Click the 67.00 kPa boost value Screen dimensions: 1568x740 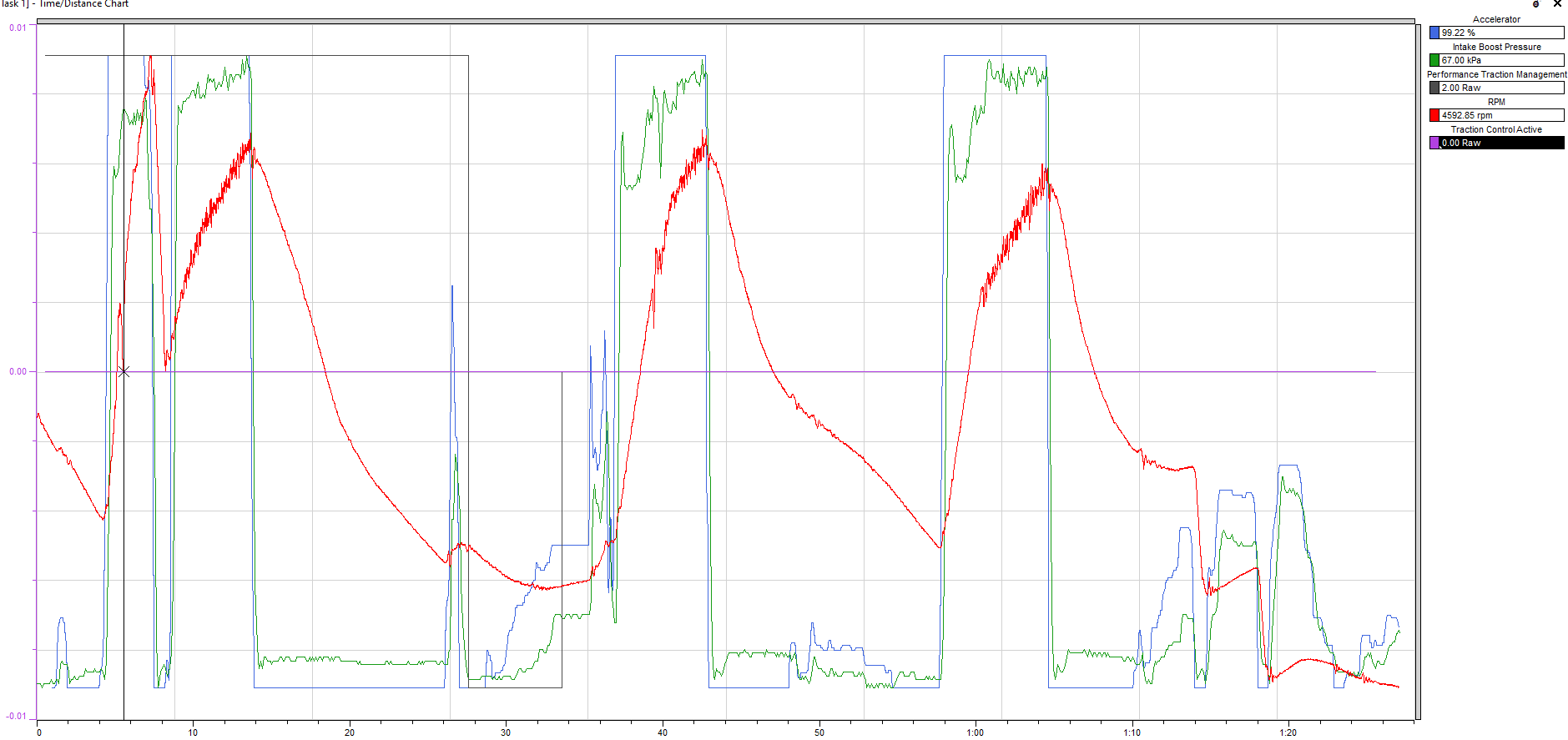click(x=1502, y=60)
